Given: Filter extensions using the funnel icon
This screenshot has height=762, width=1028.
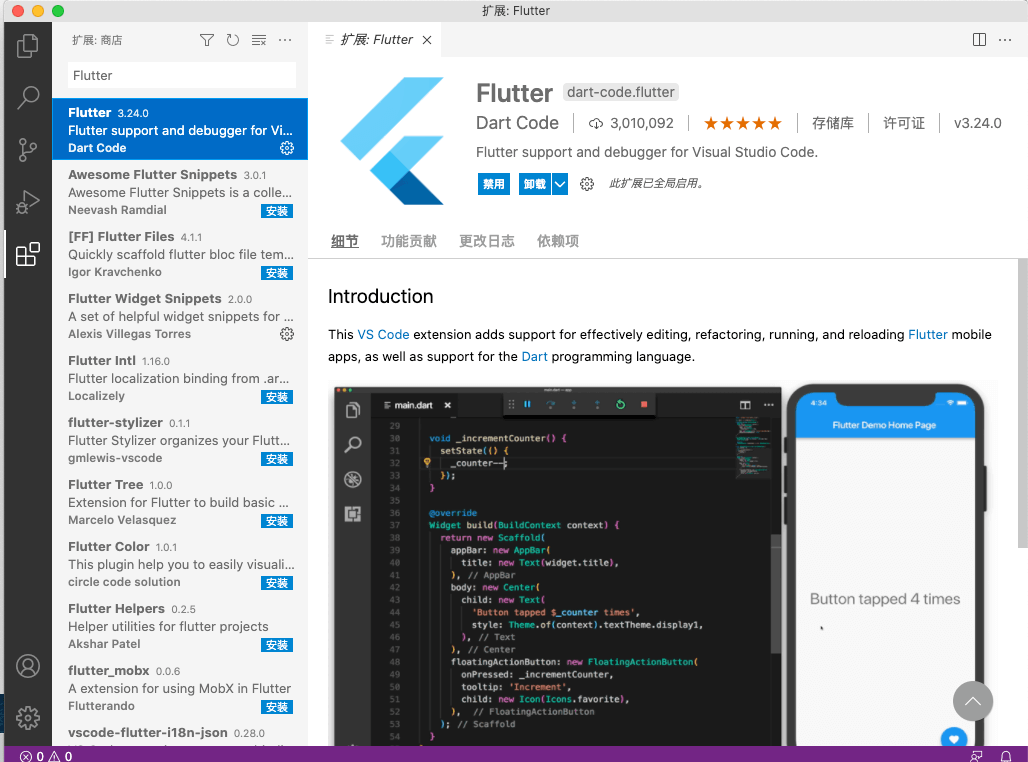Looking at the screenshot, I should 207,40.
